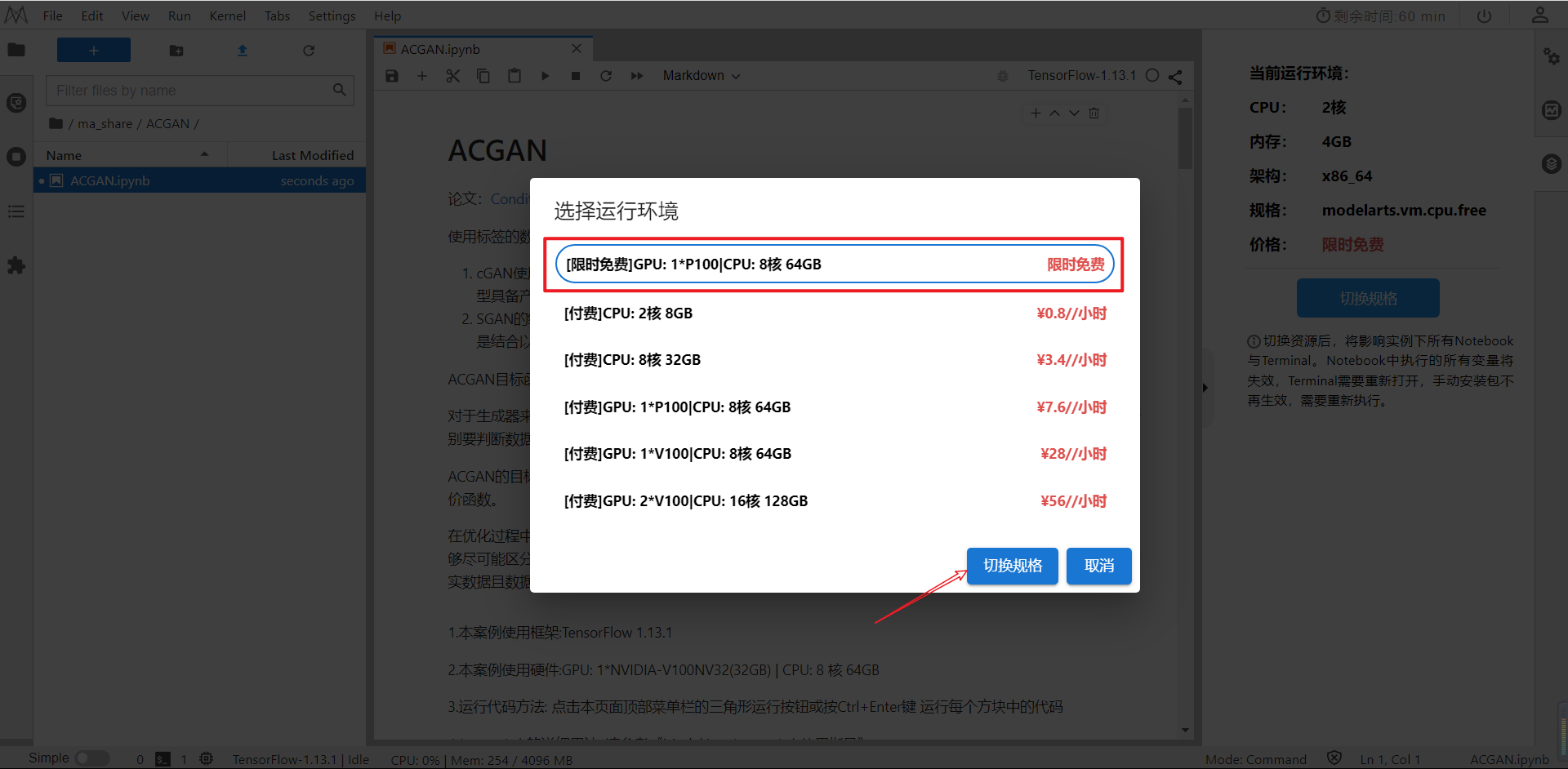The height and width of the screenshot is (769, 1568).
Task: Add a cell using the cell toolbar plus
Action: (x=1036, y=113)
